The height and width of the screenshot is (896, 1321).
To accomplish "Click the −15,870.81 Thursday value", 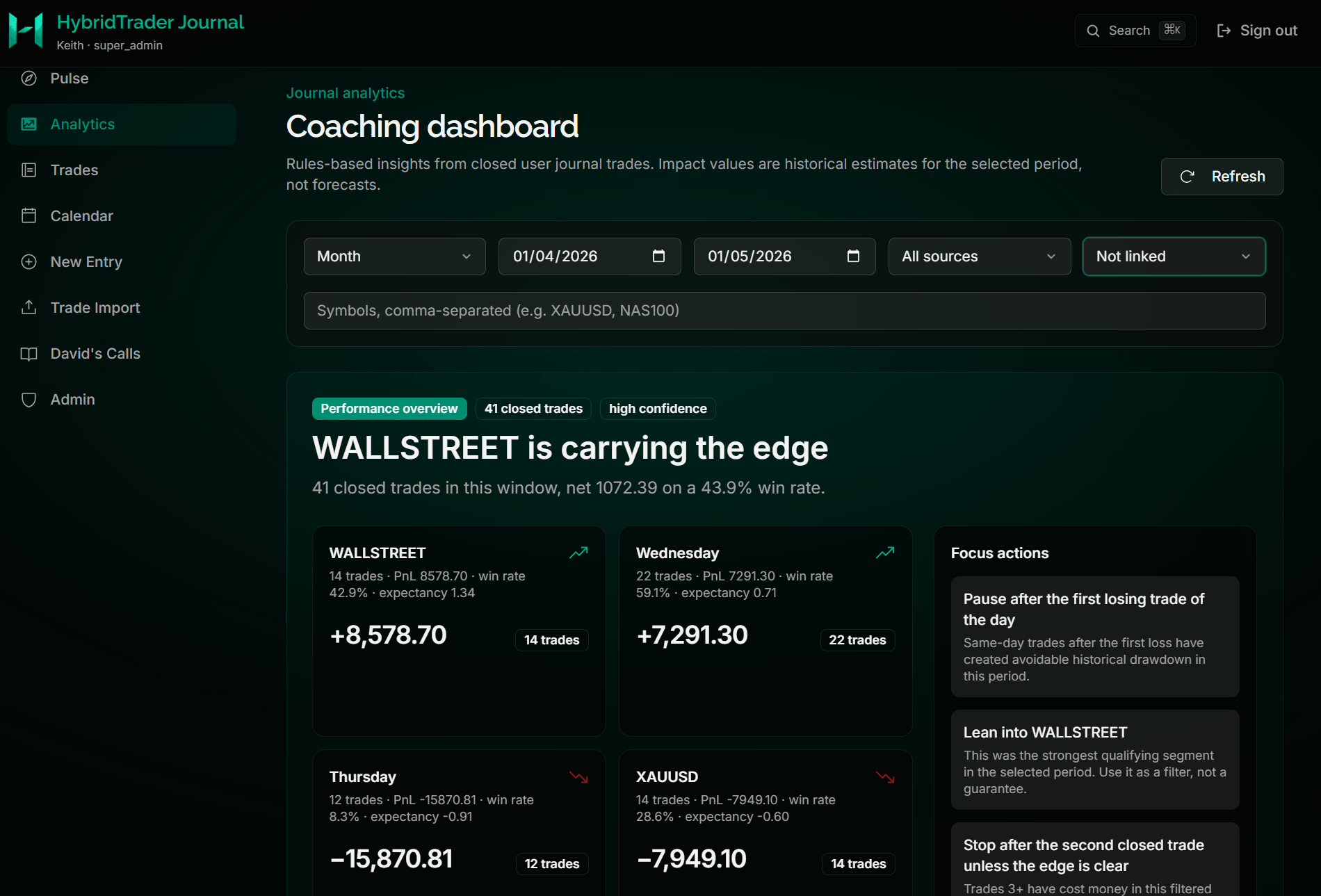I will coord(391,859).
